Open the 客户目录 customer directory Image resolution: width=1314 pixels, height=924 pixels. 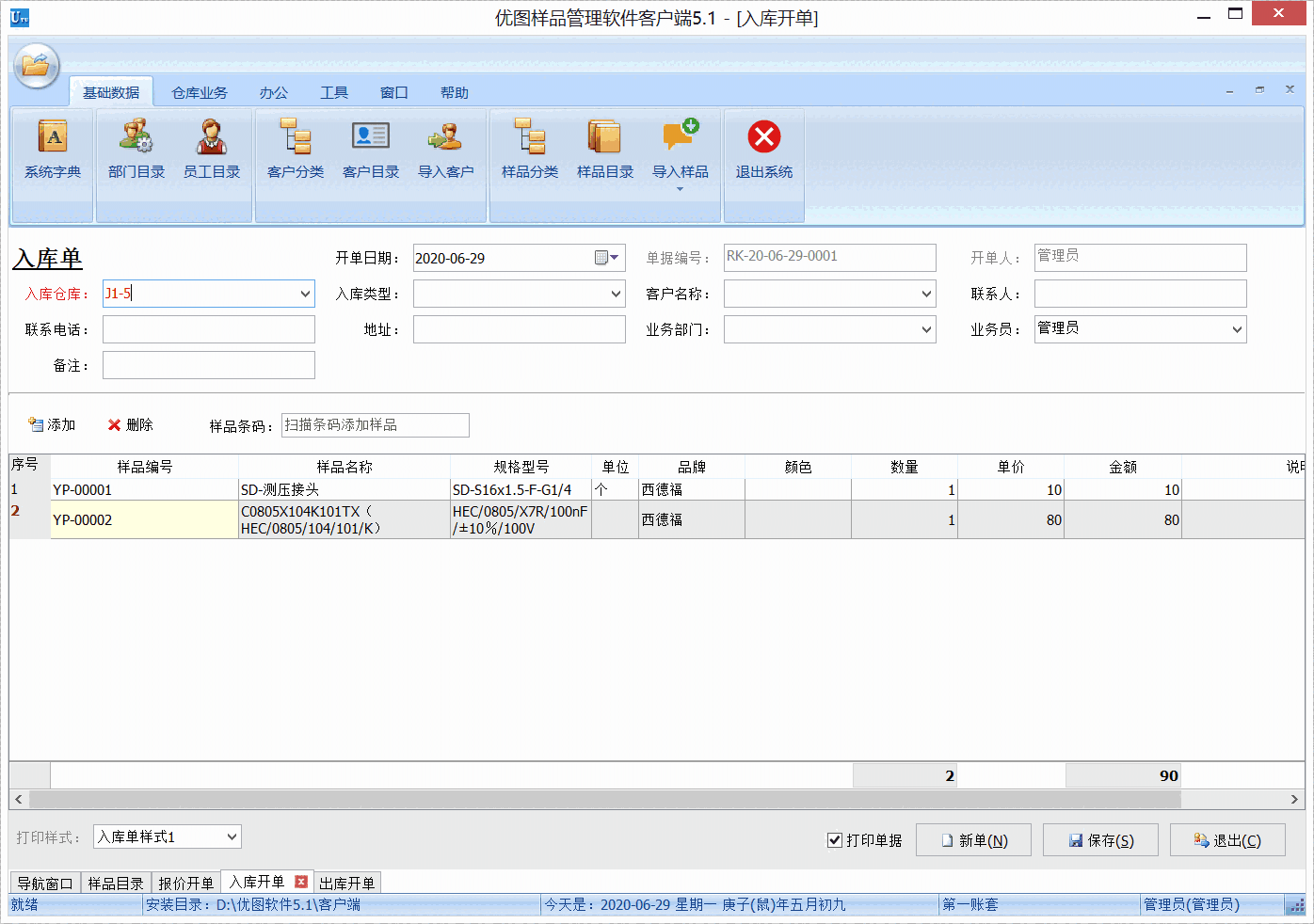pos(370,151)
